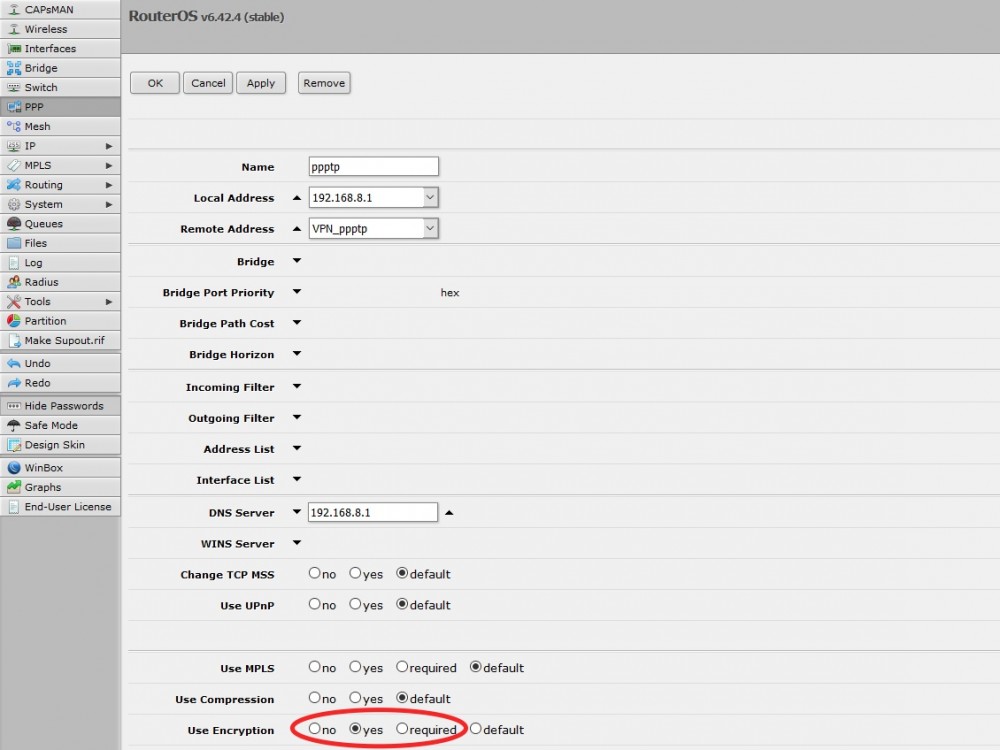Click the Queues icon in sidebar
Screen dimensions: 1000x750
click(x=14, y=224)
